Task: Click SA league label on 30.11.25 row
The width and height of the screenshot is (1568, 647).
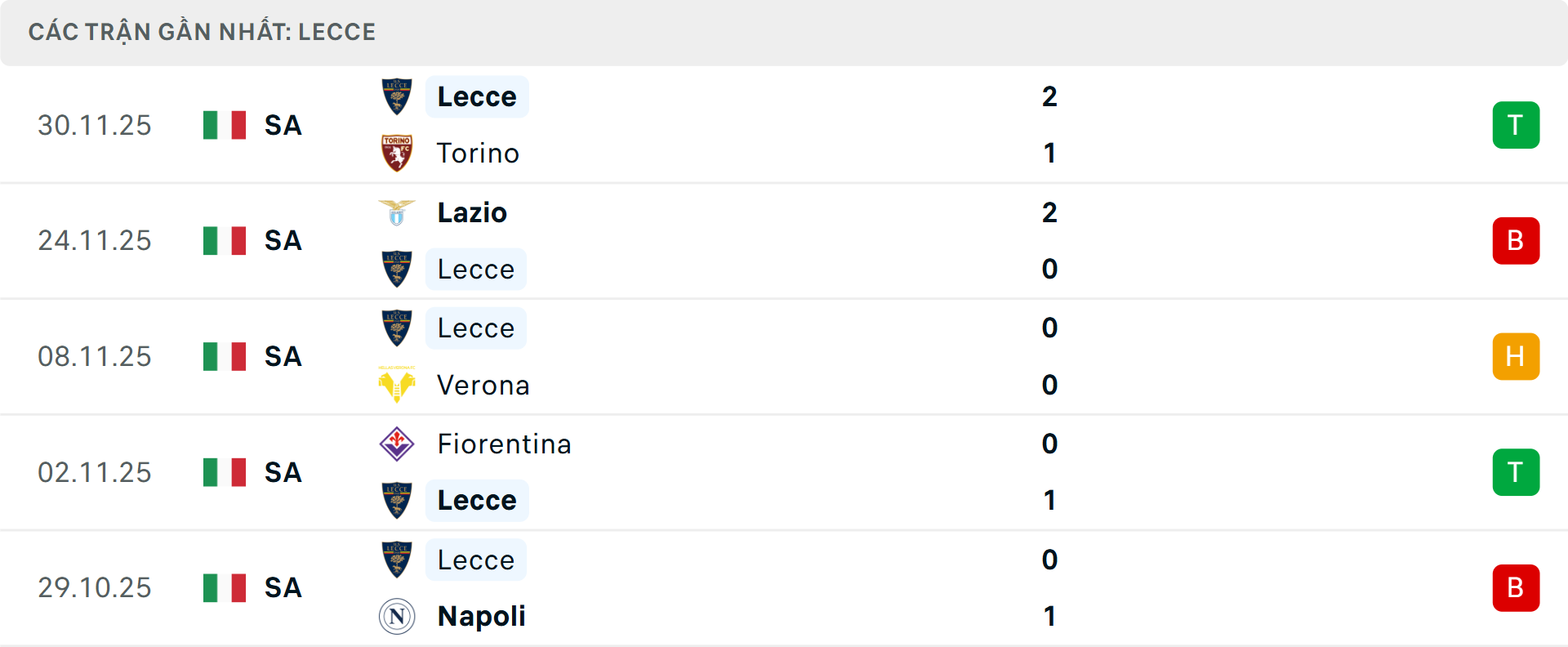Action: [x=283, y=125]
